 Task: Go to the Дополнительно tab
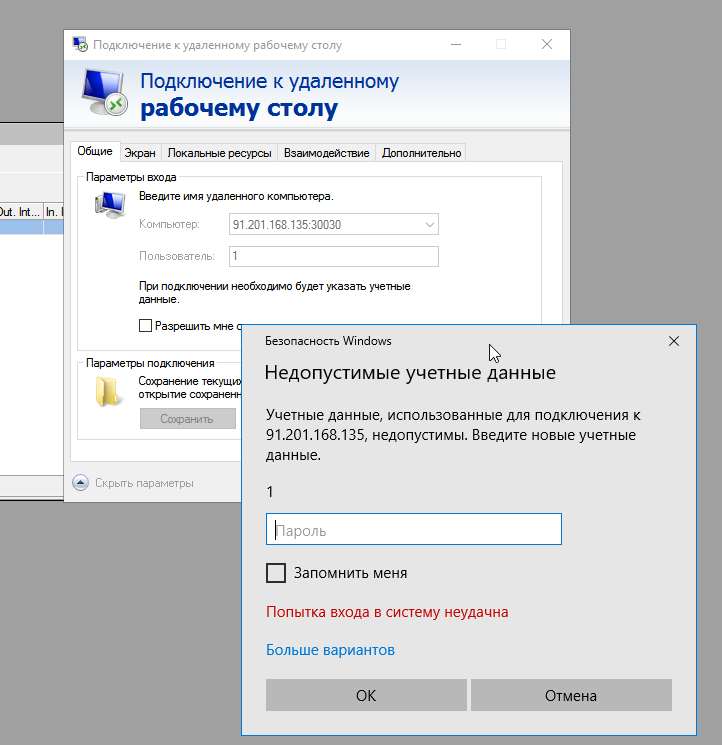click(421, 153)
